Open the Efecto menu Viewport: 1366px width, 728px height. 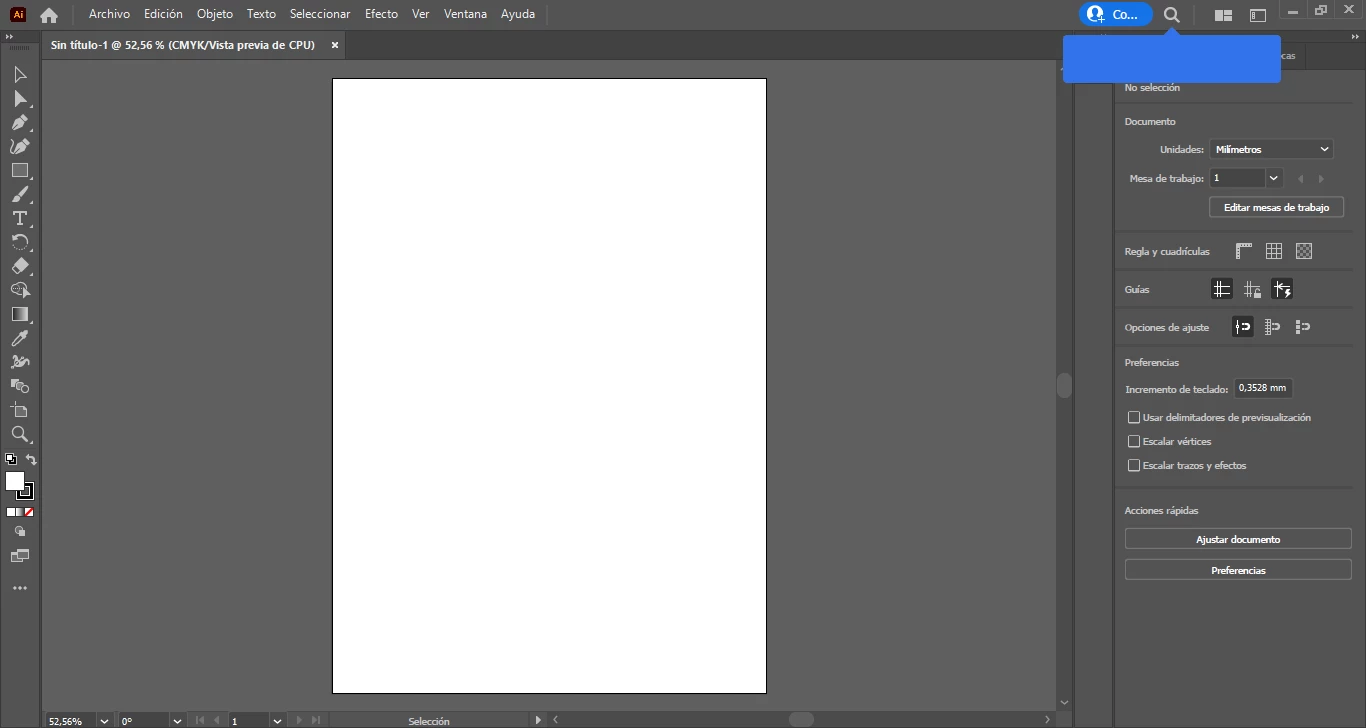click(381, 14)
